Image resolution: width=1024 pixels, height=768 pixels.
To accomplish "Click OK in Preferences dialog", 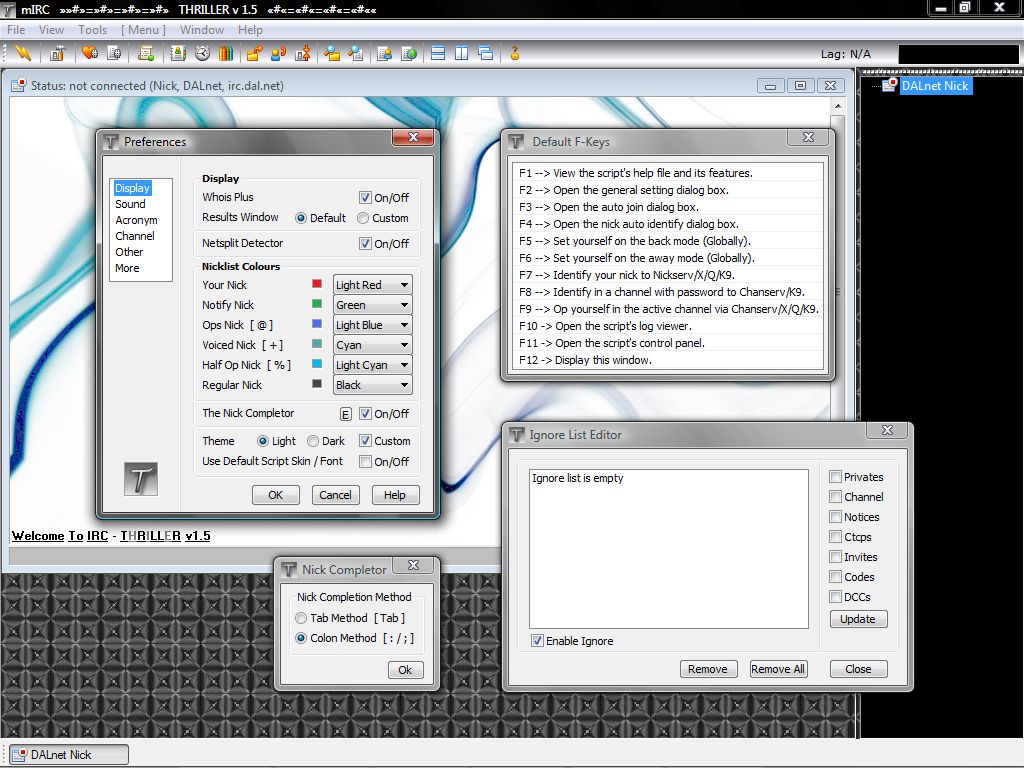I will (276, 495).
